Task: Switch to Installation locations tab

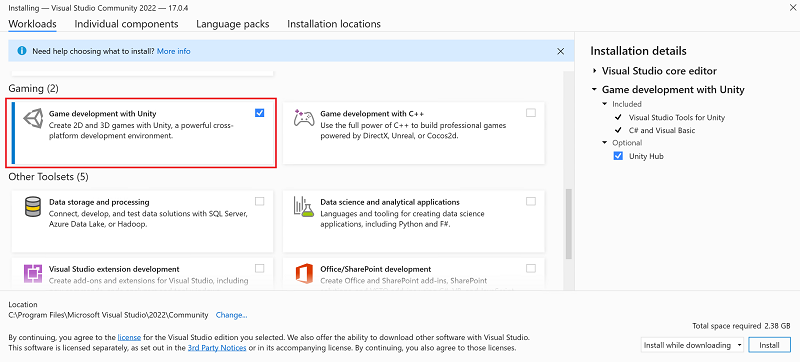Action: [334, 24]
